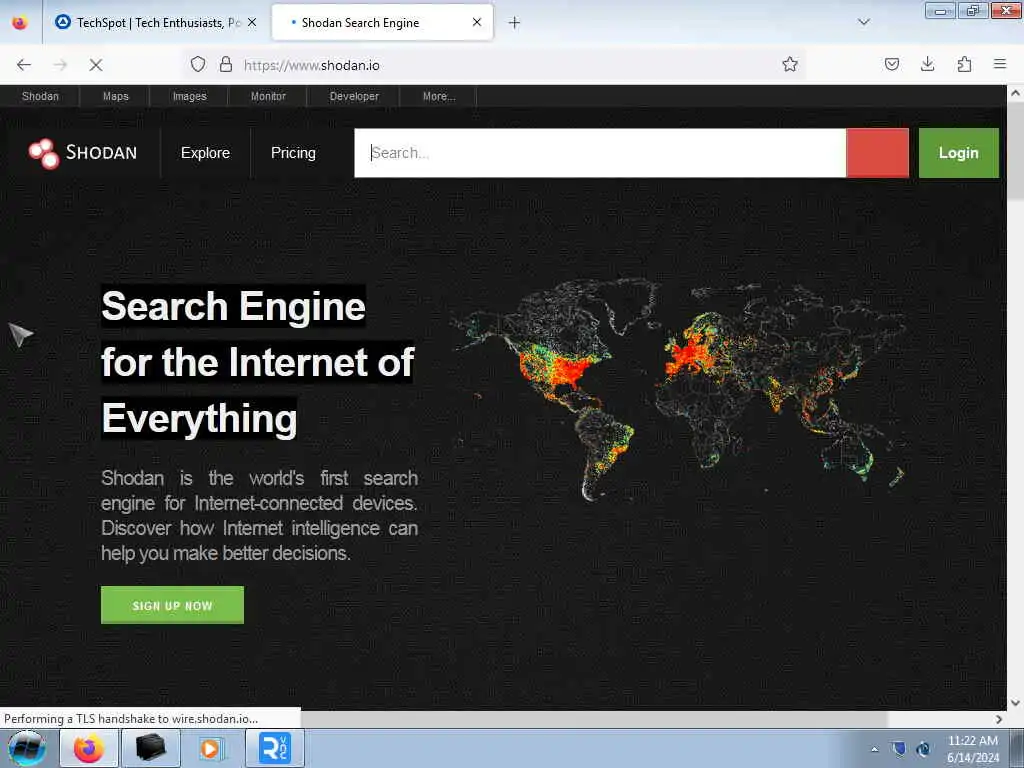Click the vertical scrollbar up arrow
This screenshot has width=1024, height=768.
pos(1015,93)
